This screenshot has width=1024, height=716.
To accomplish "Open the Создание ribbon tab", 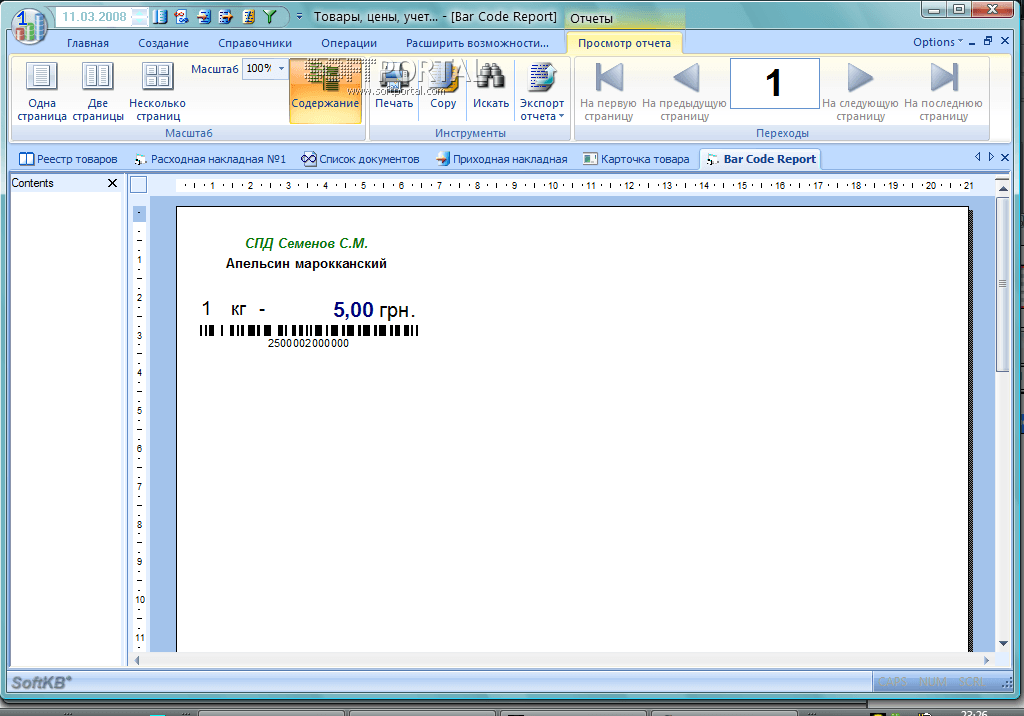I will coord(163,43).
